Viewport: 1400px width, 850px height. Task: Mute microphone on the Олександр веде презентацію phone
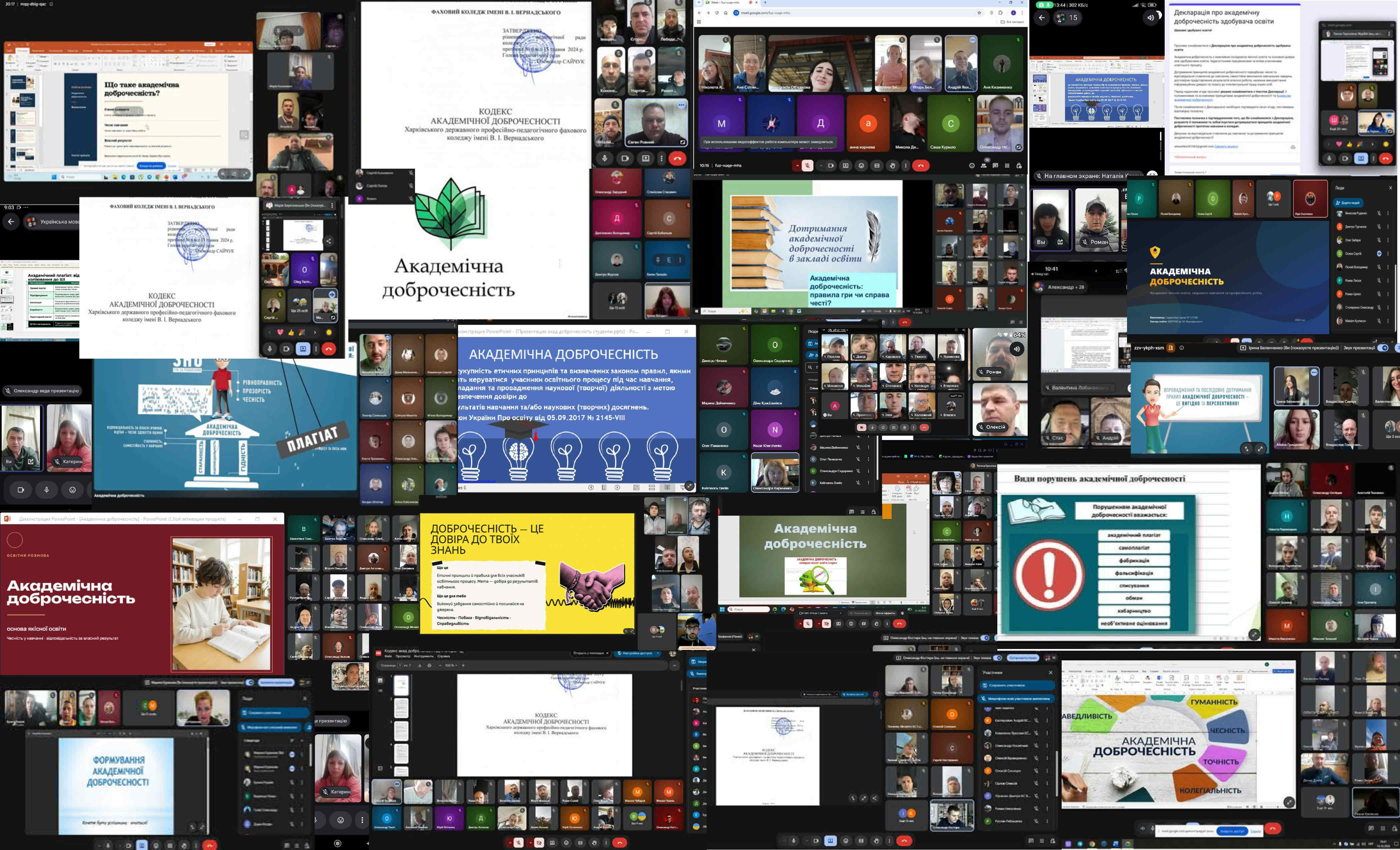(x=47, y=489)
